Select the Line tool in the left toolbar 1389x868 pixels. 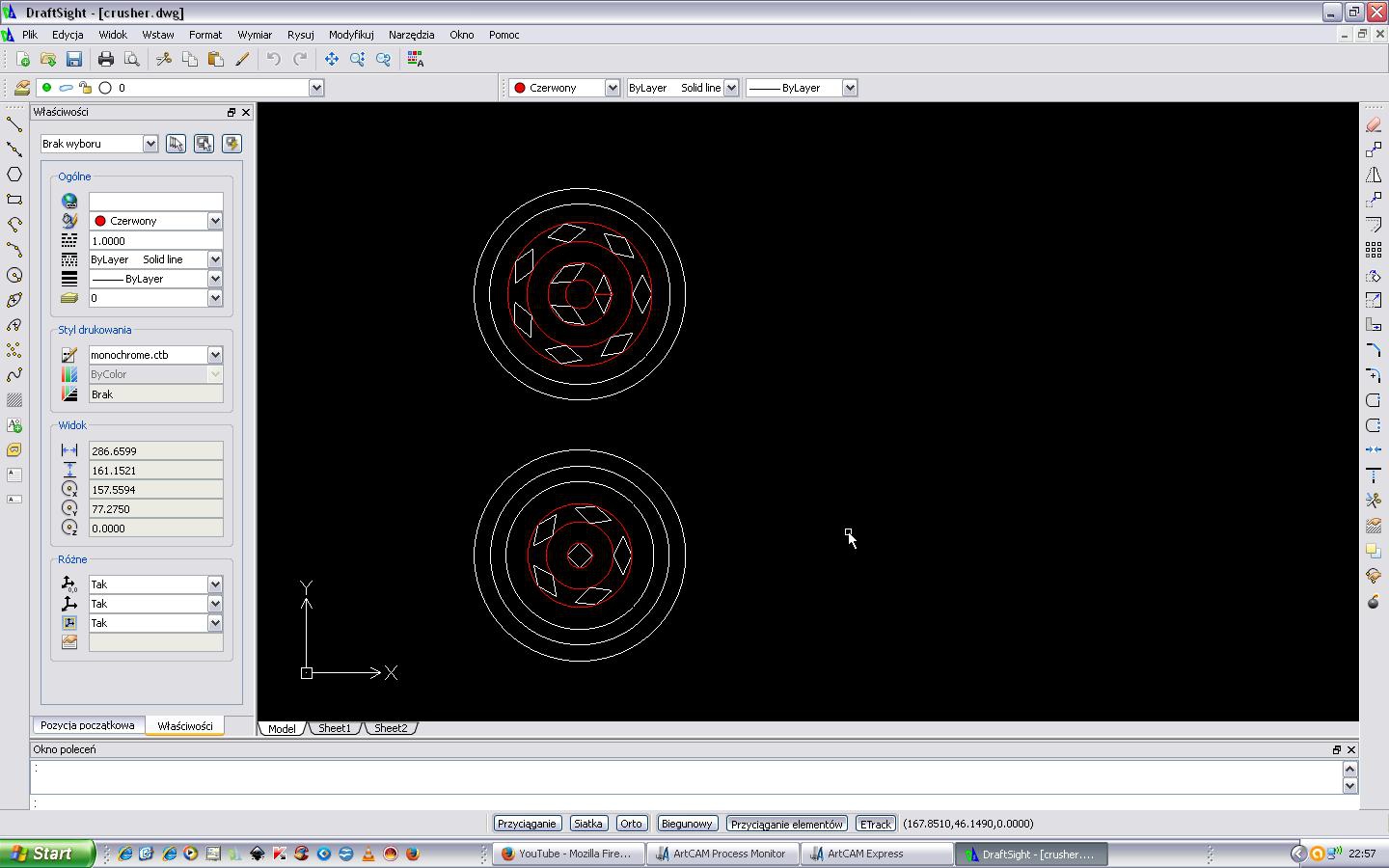coord(14,124)
